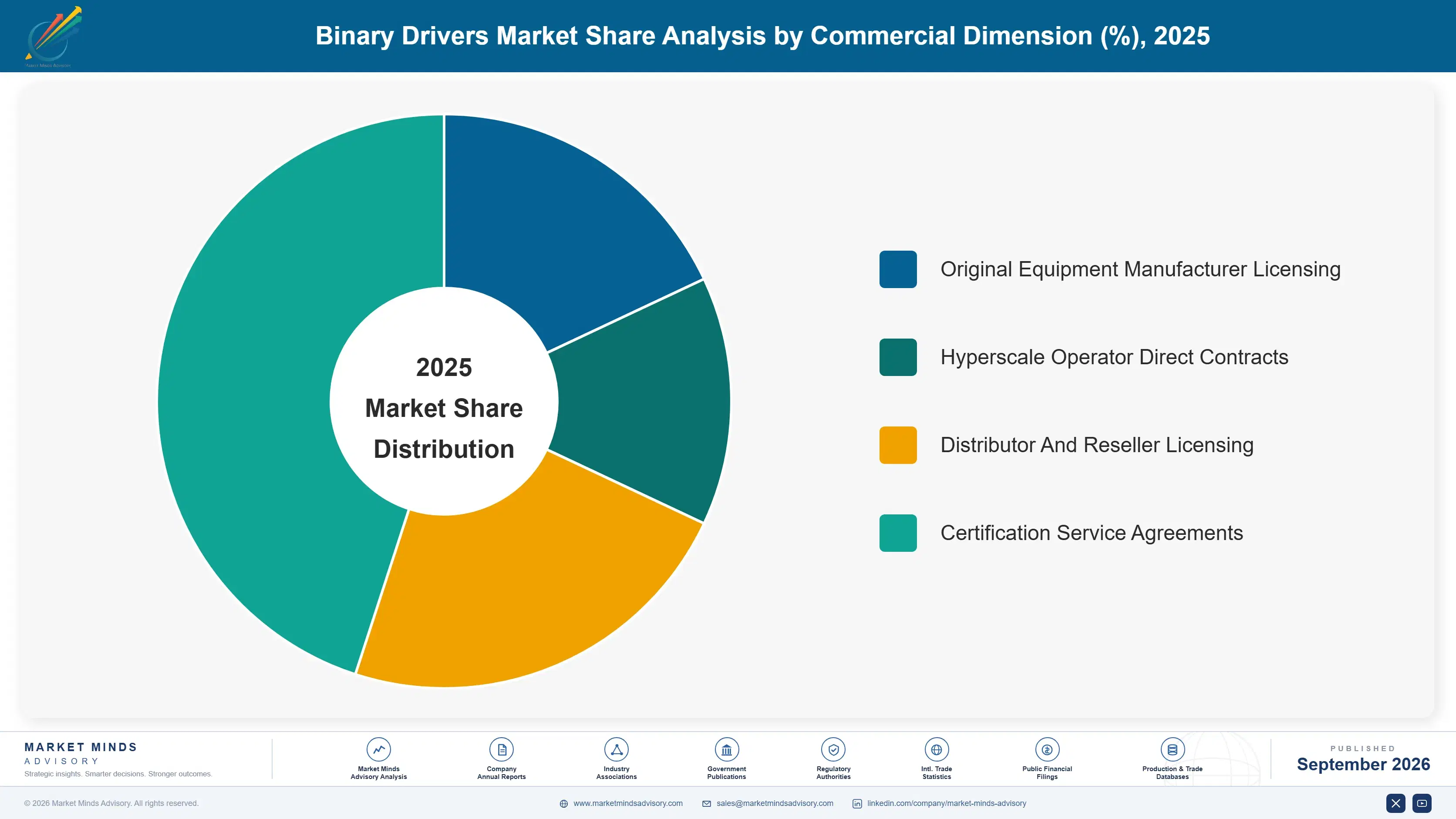Click the 2025 Market Share Distribution center text
The image size is (1456, 819).
[444, 408]
